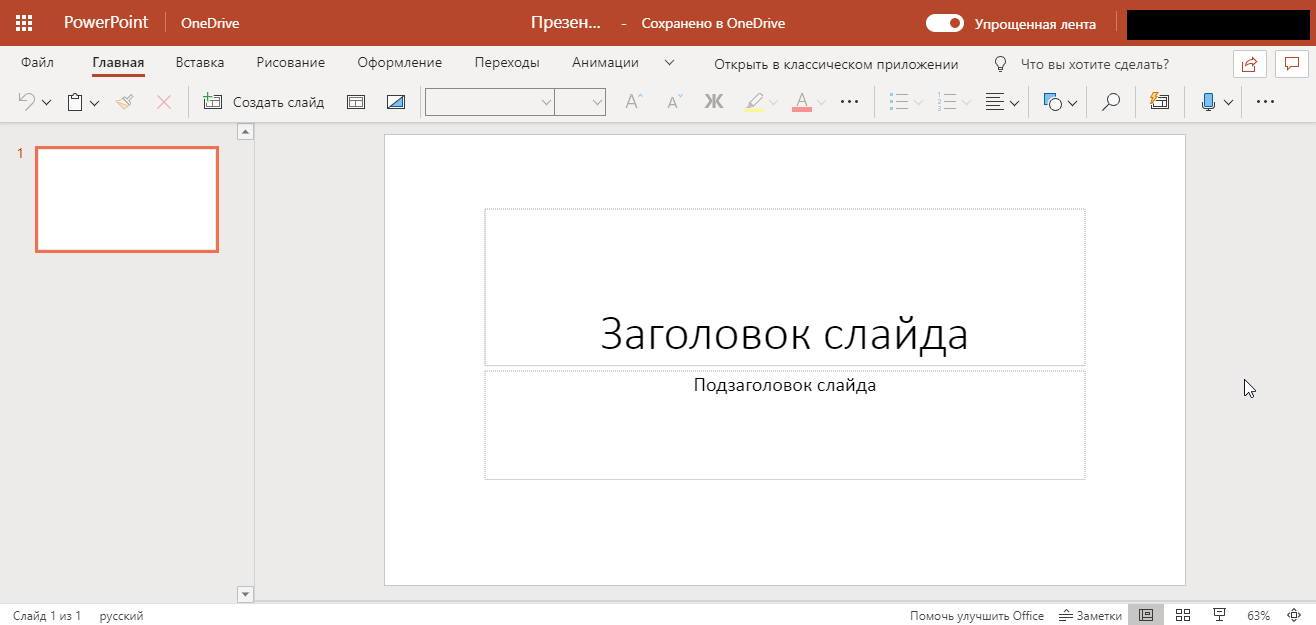This screenshot has height=625, width=1316.
Task: Toggle the Упрощенная лента switch
Action: 944,23
